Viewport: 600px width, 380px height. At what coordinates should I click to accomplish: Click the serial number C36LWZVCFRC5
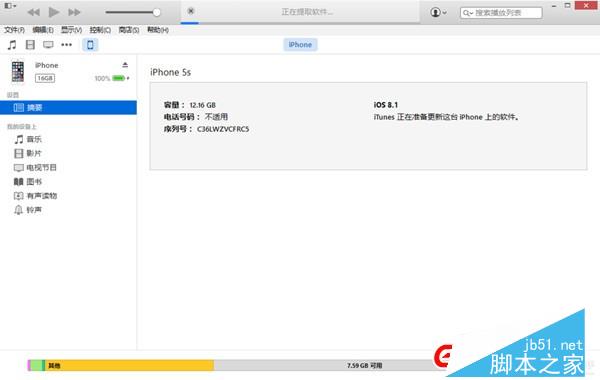[x=223, y=129]
